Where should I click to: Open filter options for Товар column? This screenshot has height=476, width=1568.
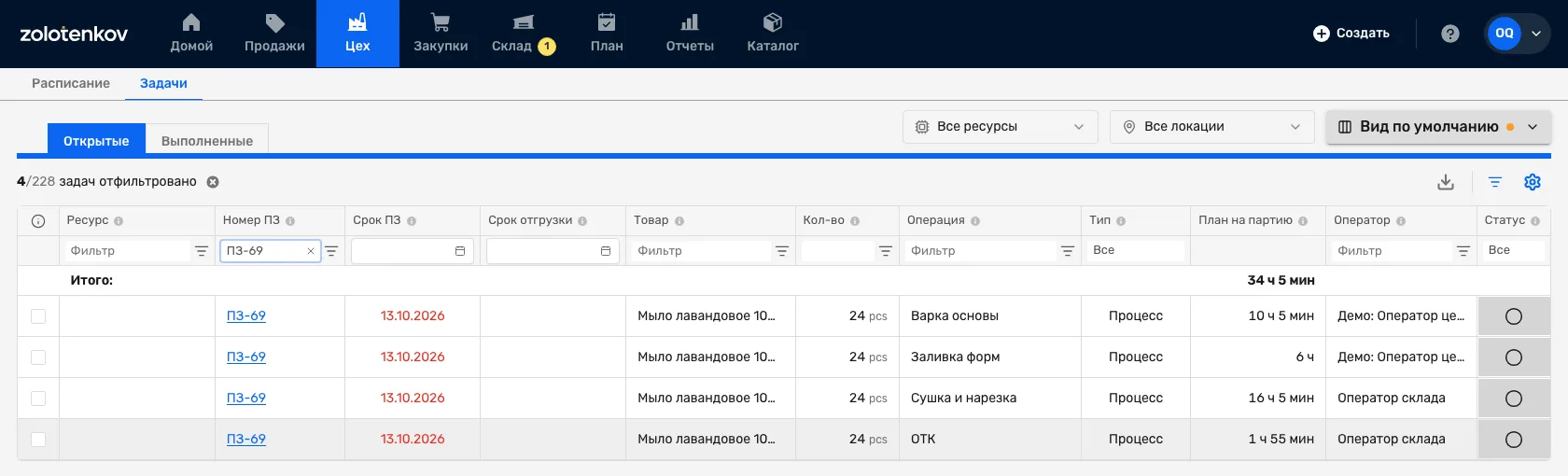[782, 251]
